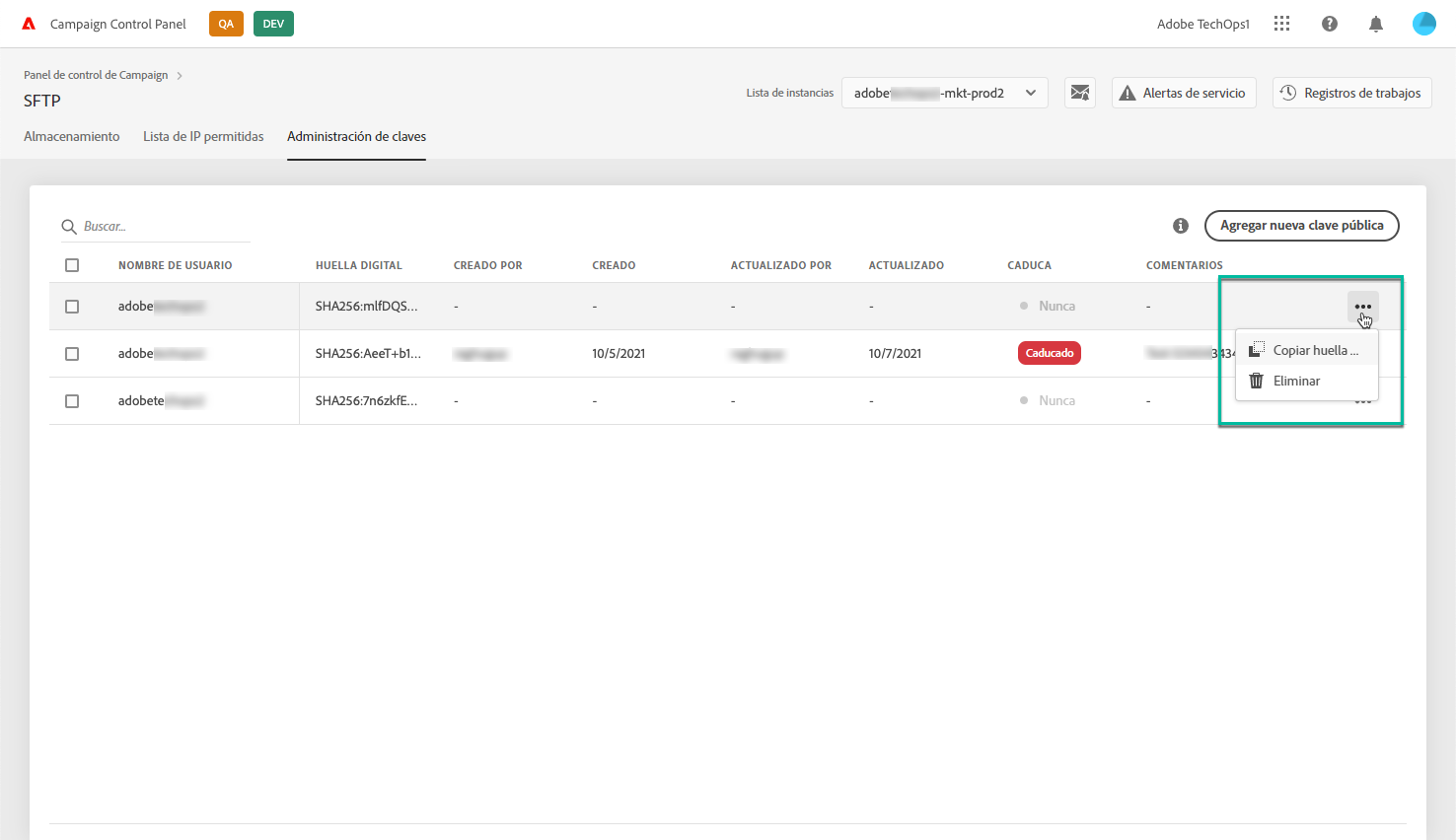Viewport: 1456px width, 840px height.
Task: Click the copy icon next to Copiar huella
Action: click(x=1256, y=350)
